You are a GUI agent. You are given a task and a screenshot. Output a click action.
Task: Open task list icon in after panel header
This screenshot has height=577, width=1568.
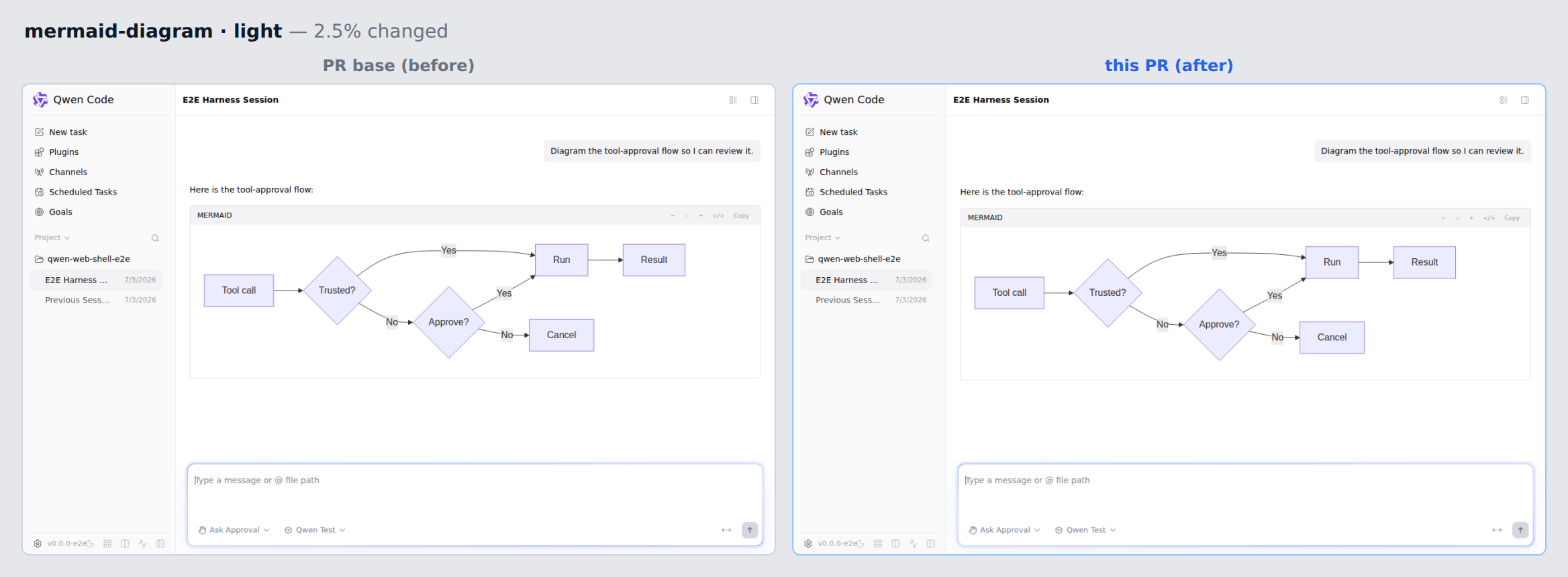coord(1504,100)
